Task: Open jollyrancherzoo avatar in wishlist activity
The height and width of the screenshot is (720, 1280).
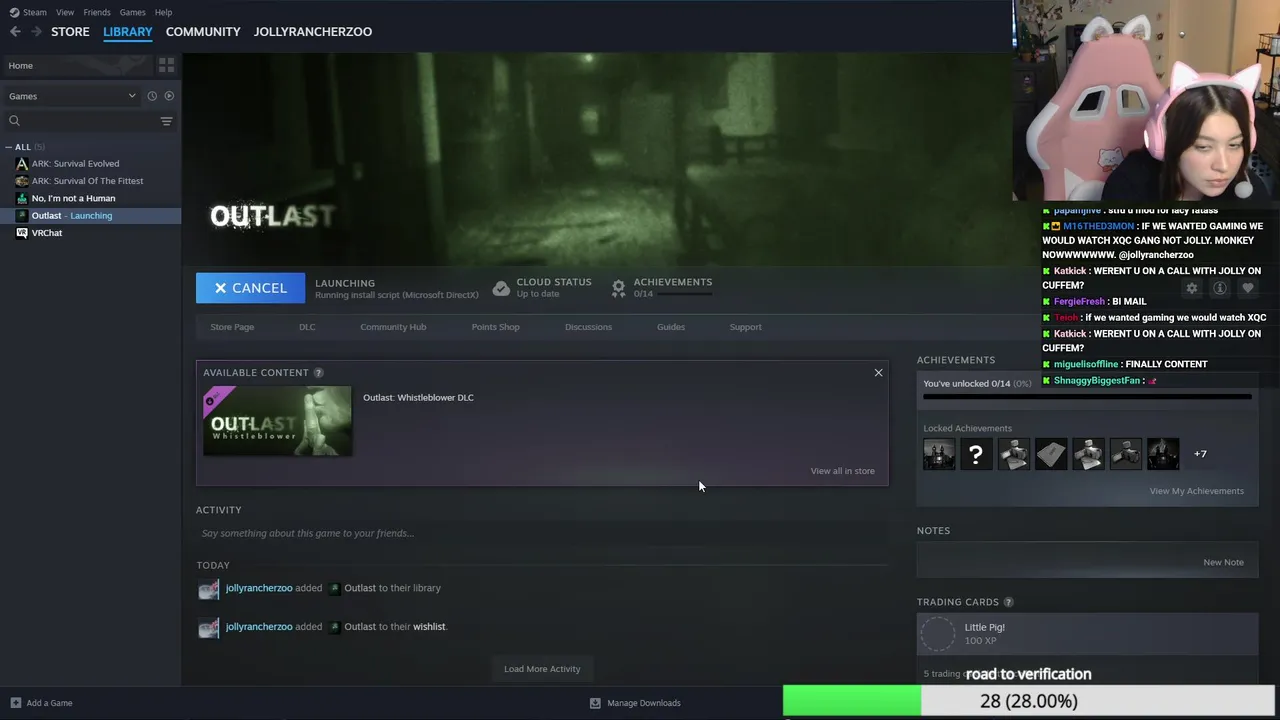Action: pos(209,627)
